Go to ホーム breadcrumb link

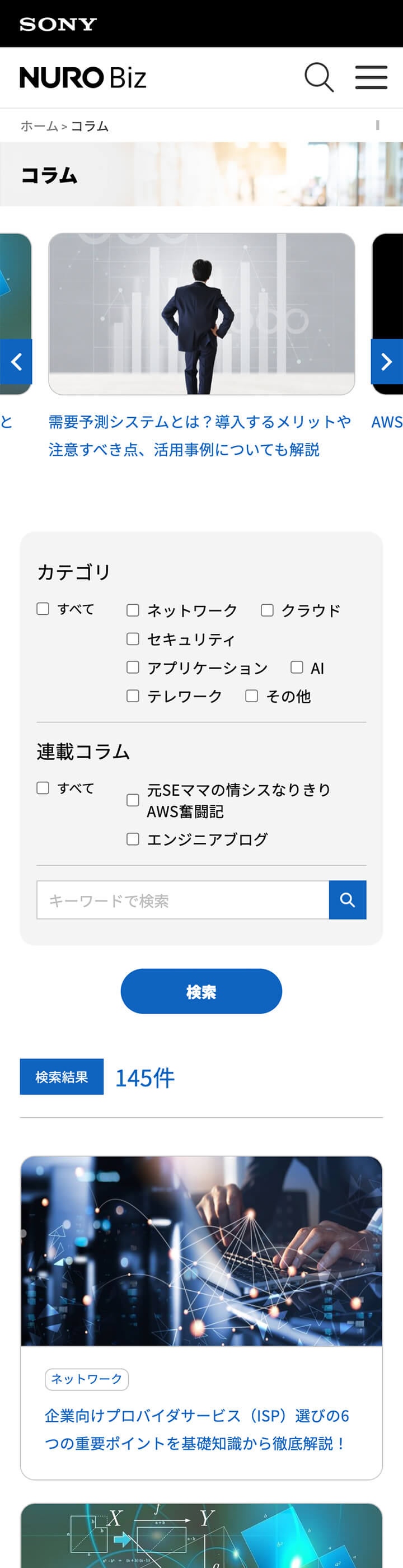tap(39, 126)
